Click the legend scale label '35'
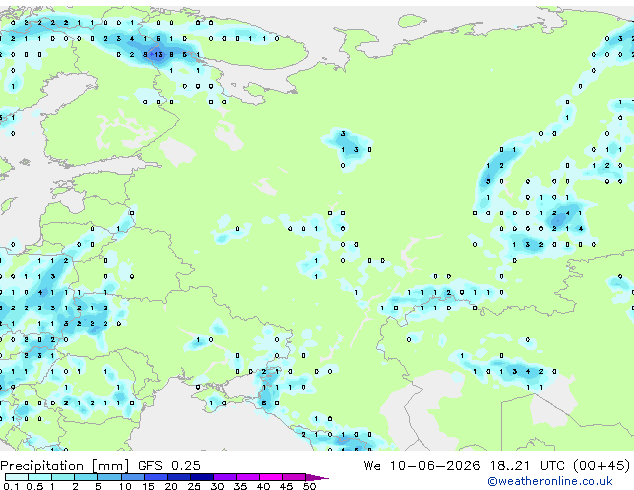The width and height of the screenshot is (634, 490). click(x=240, y=486)
